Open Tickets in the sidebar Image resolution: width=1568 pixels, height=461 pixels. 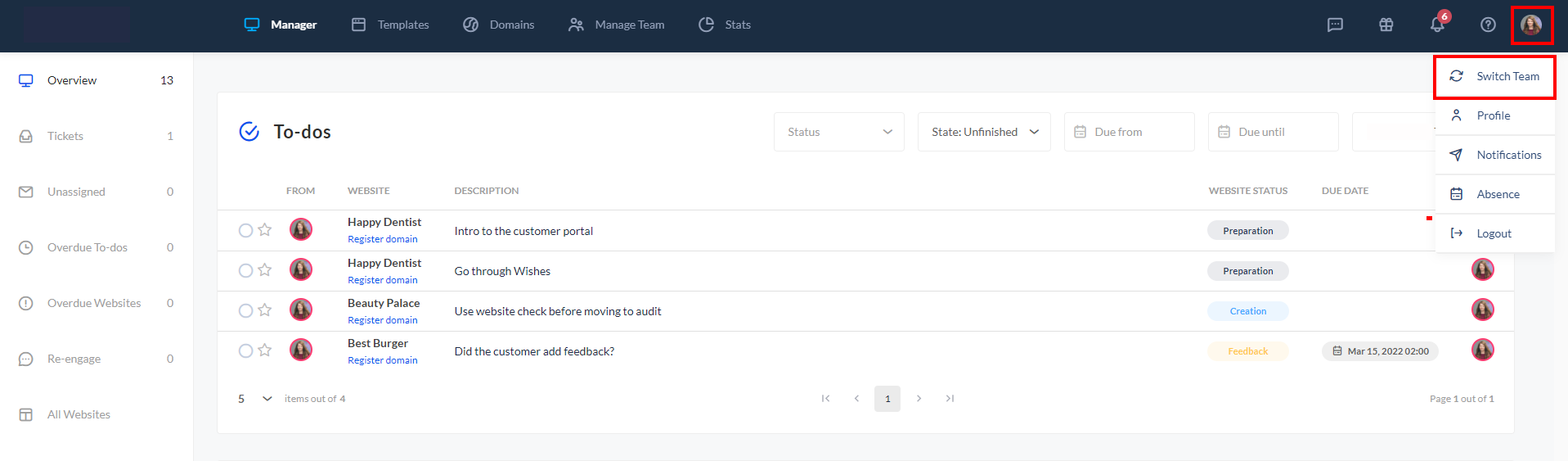(65, 136)
